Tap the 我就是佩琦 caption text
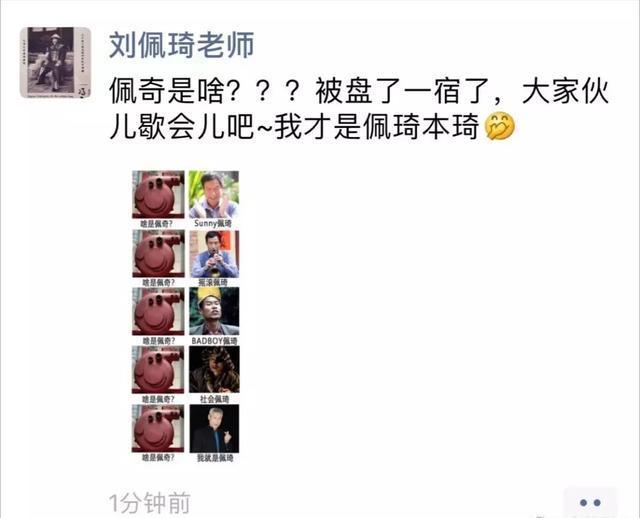The image size is (640, 518). [215, 458]
